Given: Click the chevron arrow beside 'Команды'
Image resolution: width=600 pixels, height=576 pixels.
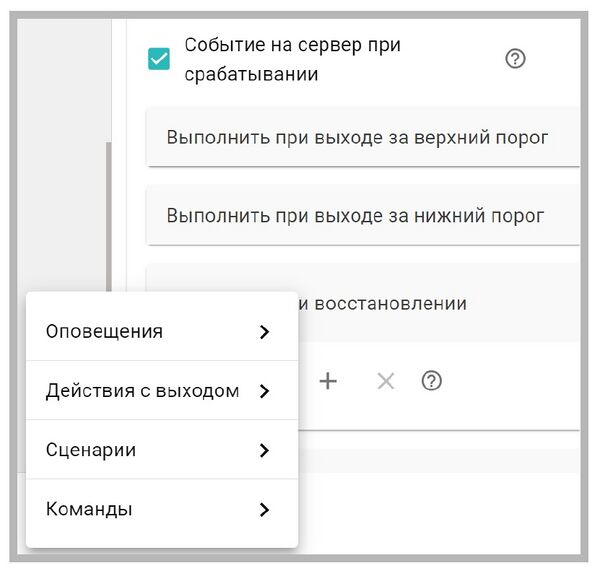Looking at the screenshot, I should (264, 509).
